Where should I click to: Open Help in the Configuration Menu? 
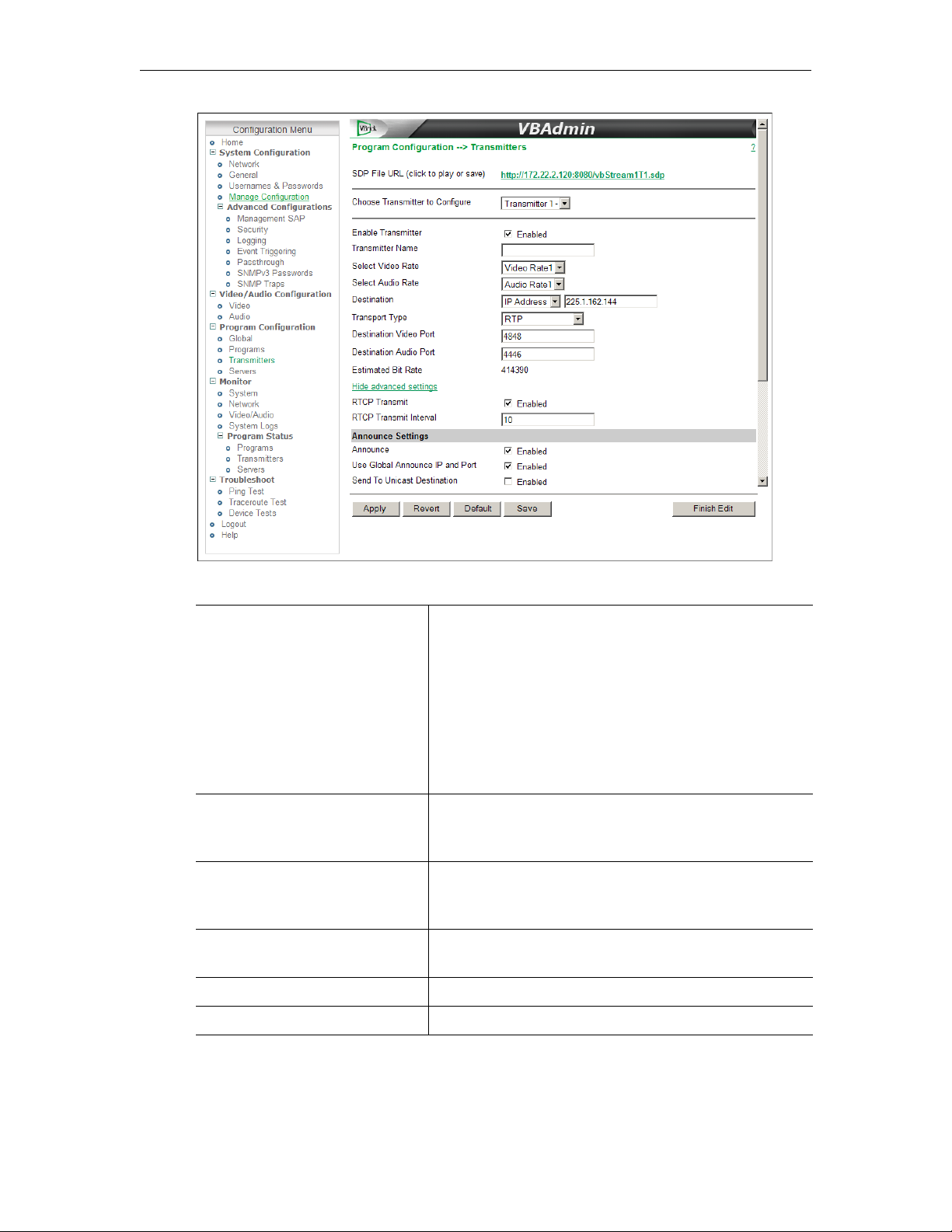click(x=229, y=535)
